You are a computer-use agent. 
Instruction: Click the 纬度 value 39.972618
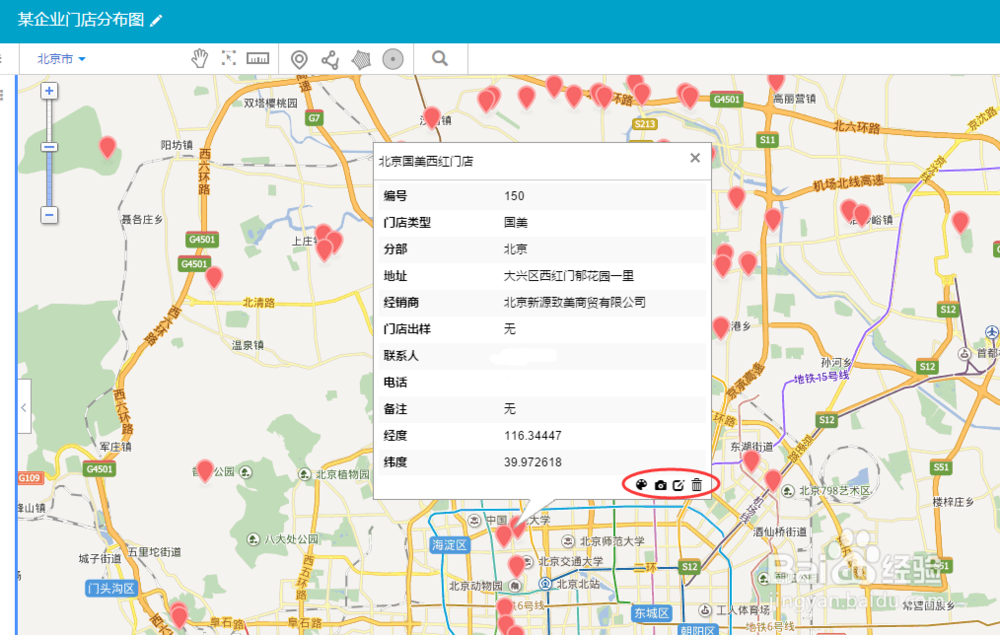point(533,462)
